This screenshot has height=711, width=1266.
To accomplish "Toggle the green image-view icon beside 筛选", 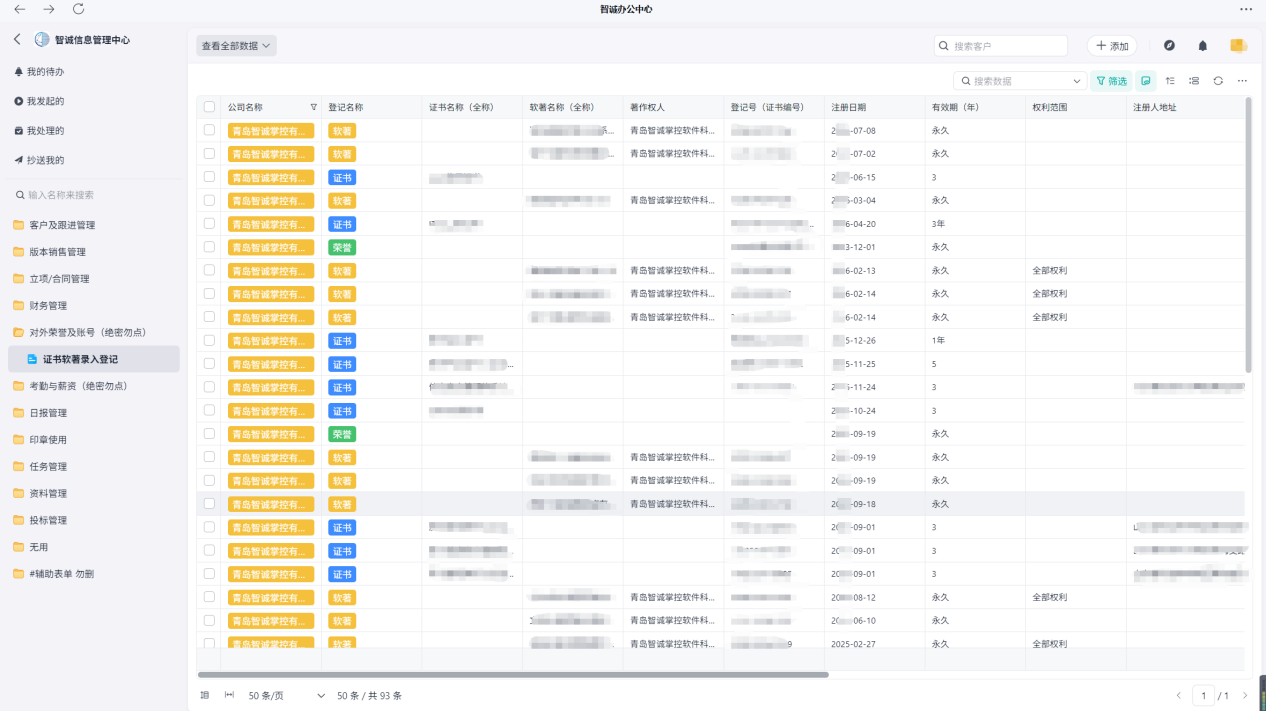I will click(1145, 81).
